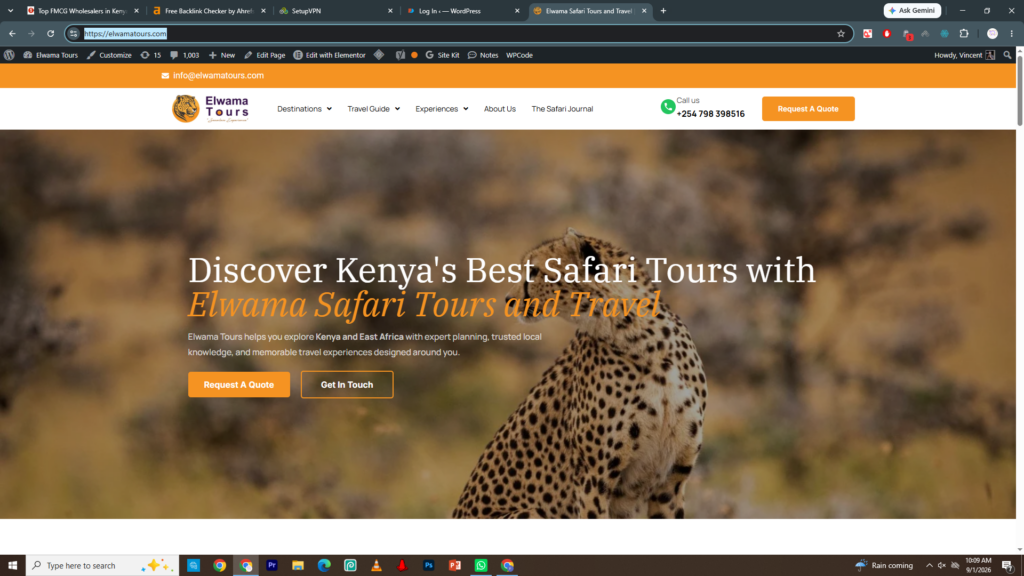Click the browser forward arrow
This screenshot has height=576, width=1024.
(x=31, y=33)
